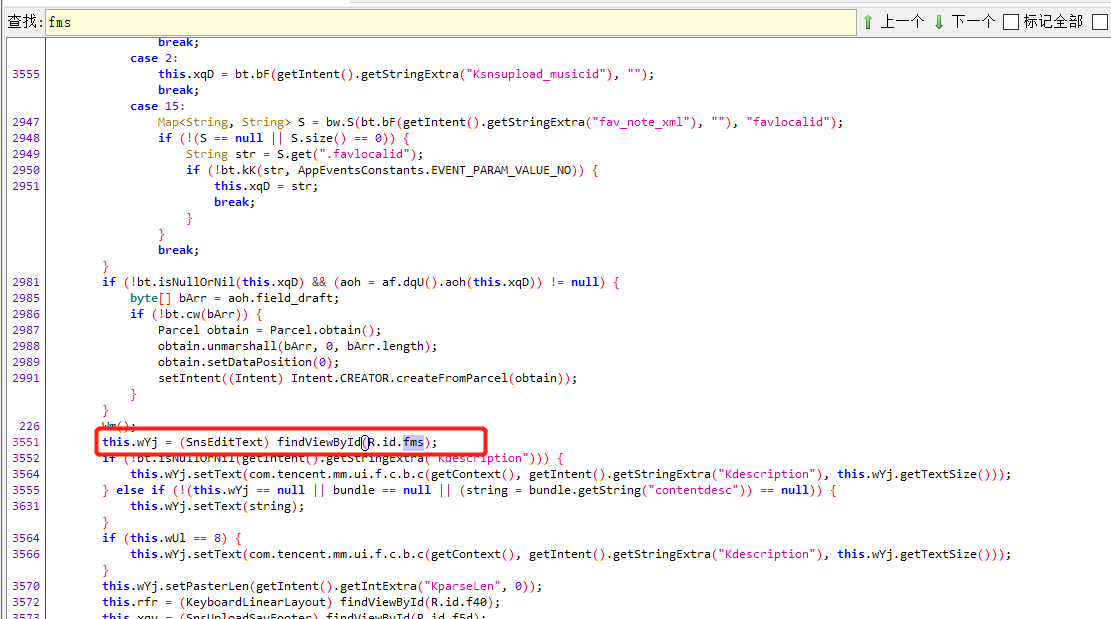Click line number 3631 in the gutter
Image resolution: width=1111 pixels, height=619 pixels.
pyautogui.click(x=26, y=506)
